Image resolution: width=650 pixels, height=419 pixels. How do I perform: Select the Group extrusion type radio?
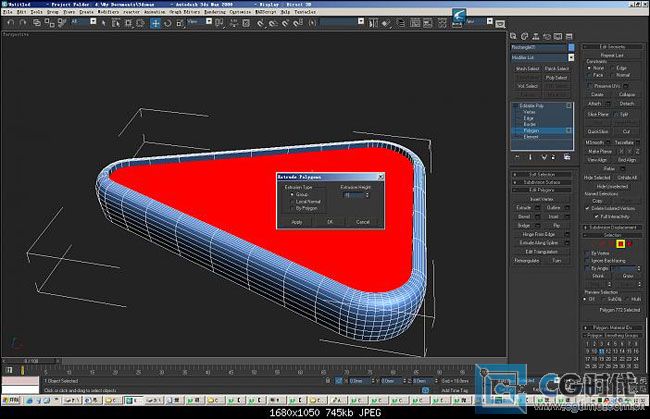(x=292, y=194)
